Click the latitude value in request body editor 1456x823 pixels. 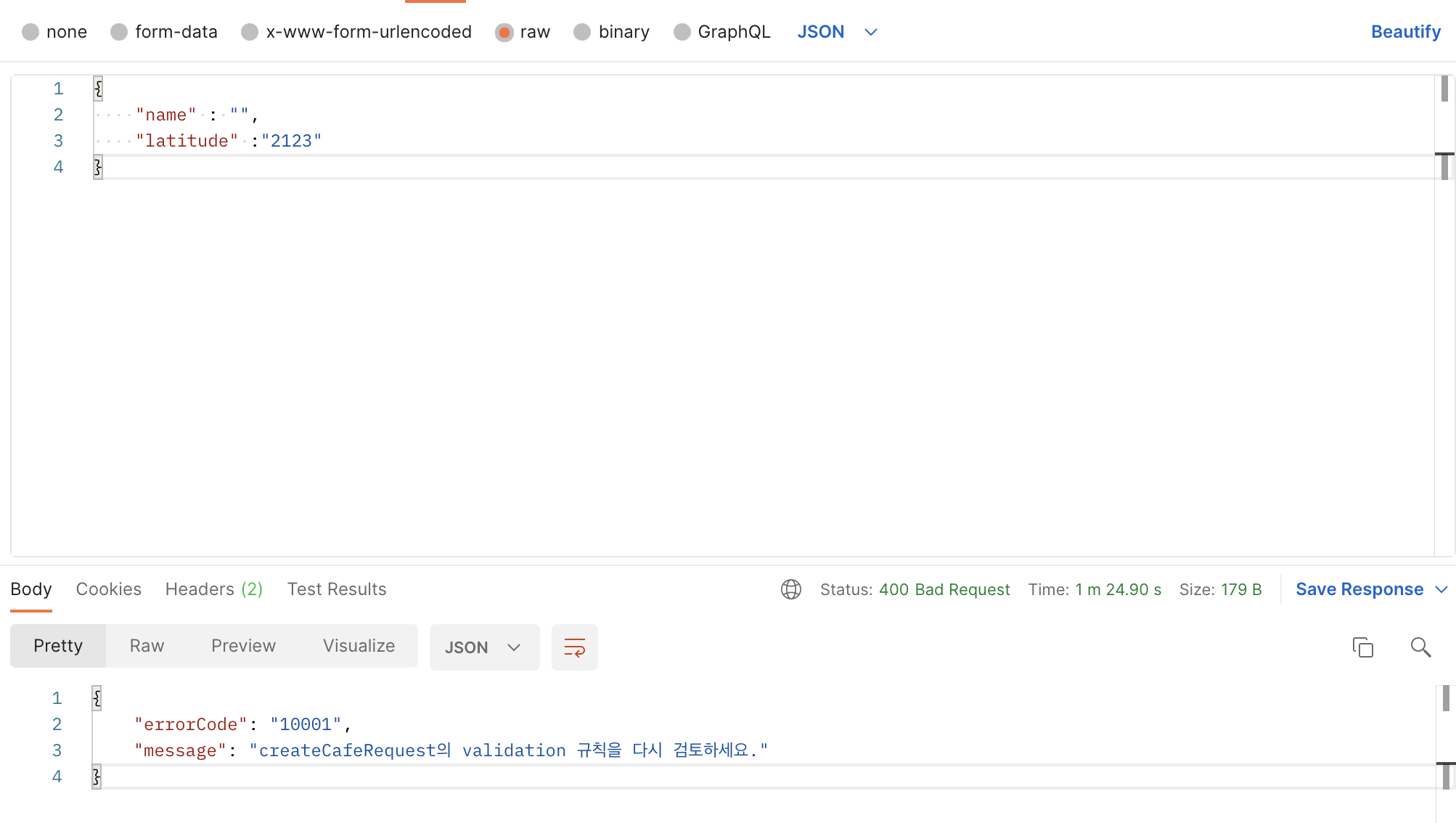(291, 141)
